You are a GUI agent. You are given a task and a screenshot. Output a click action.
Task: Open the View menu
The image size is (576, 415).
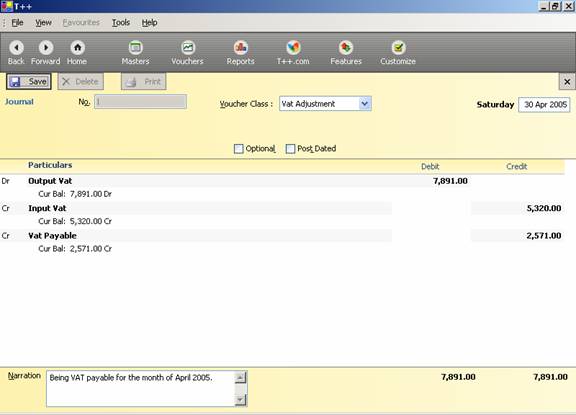(43, 23)
